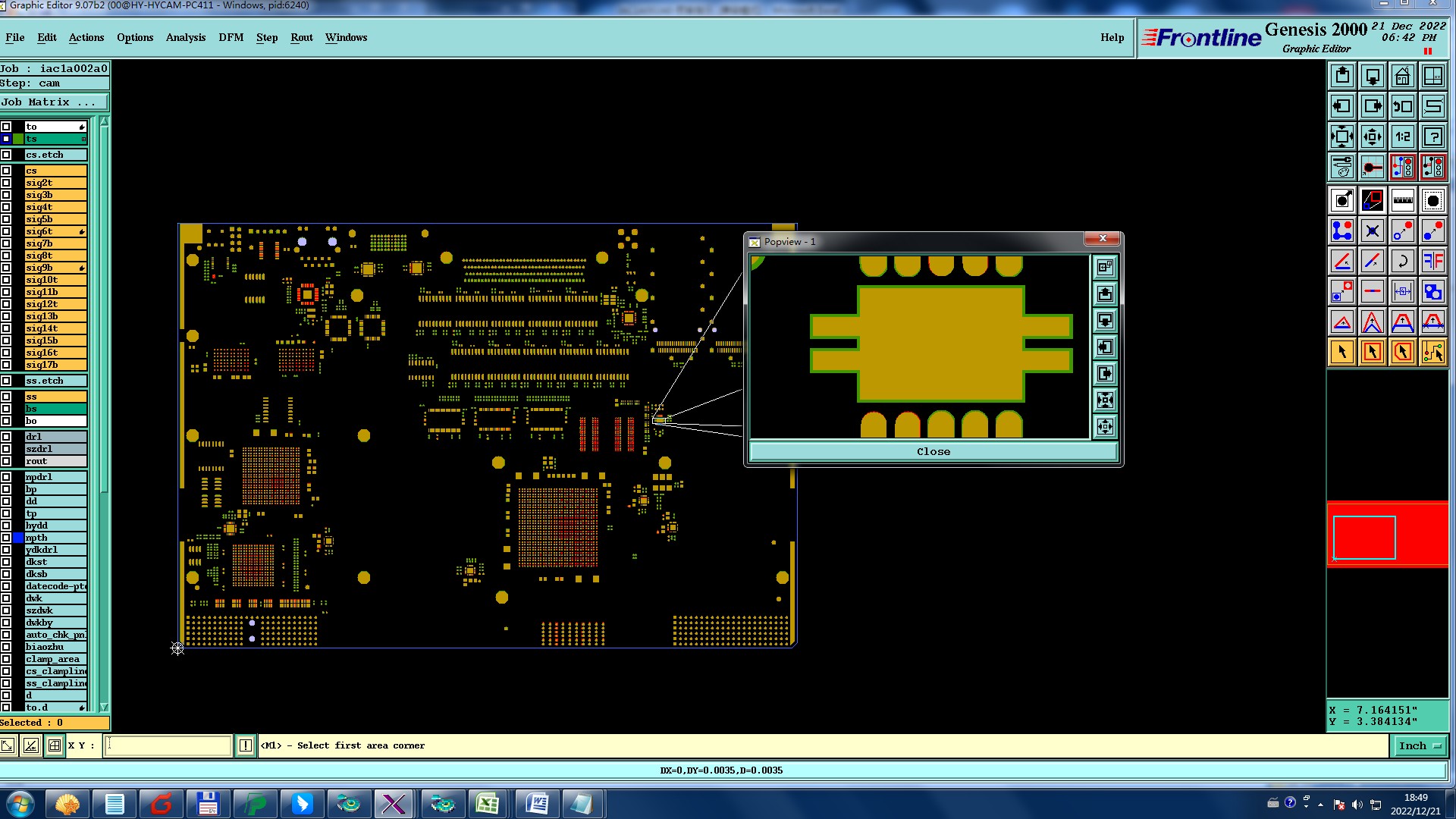Click the red overview navigation thumbnail
Viewport: 1456px width, 819px height.
pos(1388,534)
